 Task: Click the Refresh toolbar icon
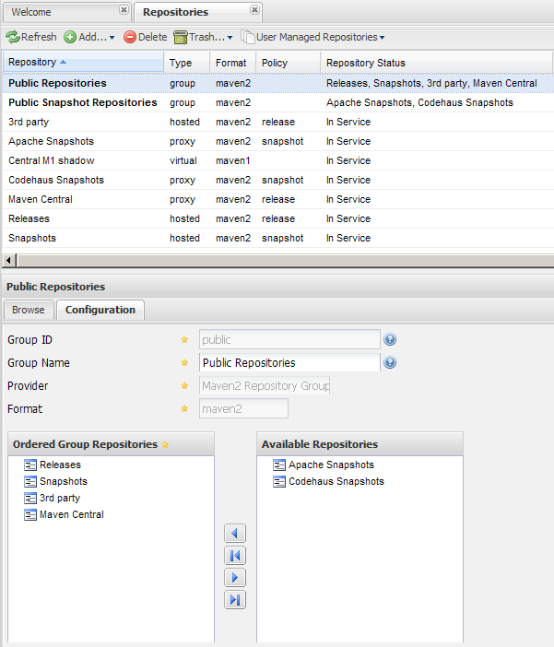tap(13, 37)
